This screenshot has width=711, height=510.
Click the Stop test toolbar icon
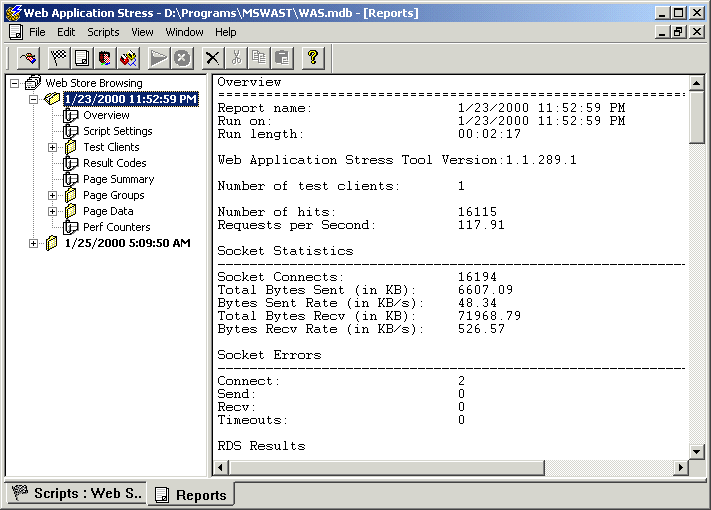click(182, 58)
